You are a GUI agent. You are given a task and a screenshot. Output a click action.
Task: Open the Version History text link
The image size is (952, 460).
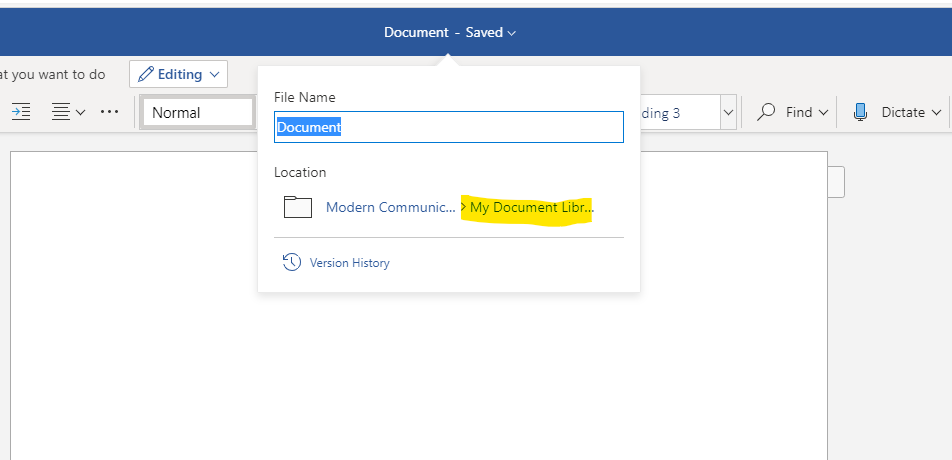(349, 263)
